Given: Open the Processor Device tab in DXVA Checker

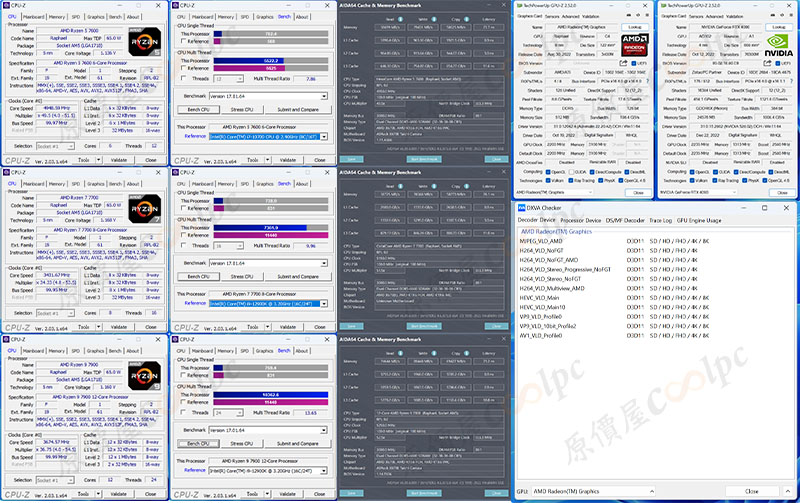Looking at the screenshot, I should 581,220.
